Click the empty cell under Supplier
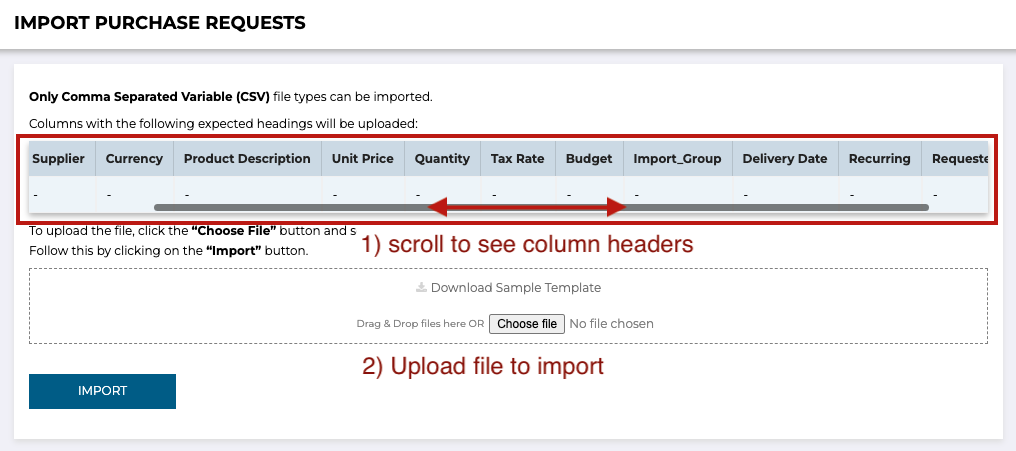The height and width of the screenshot is (451, 1016). pyautogui.click(x=62, y=194)
